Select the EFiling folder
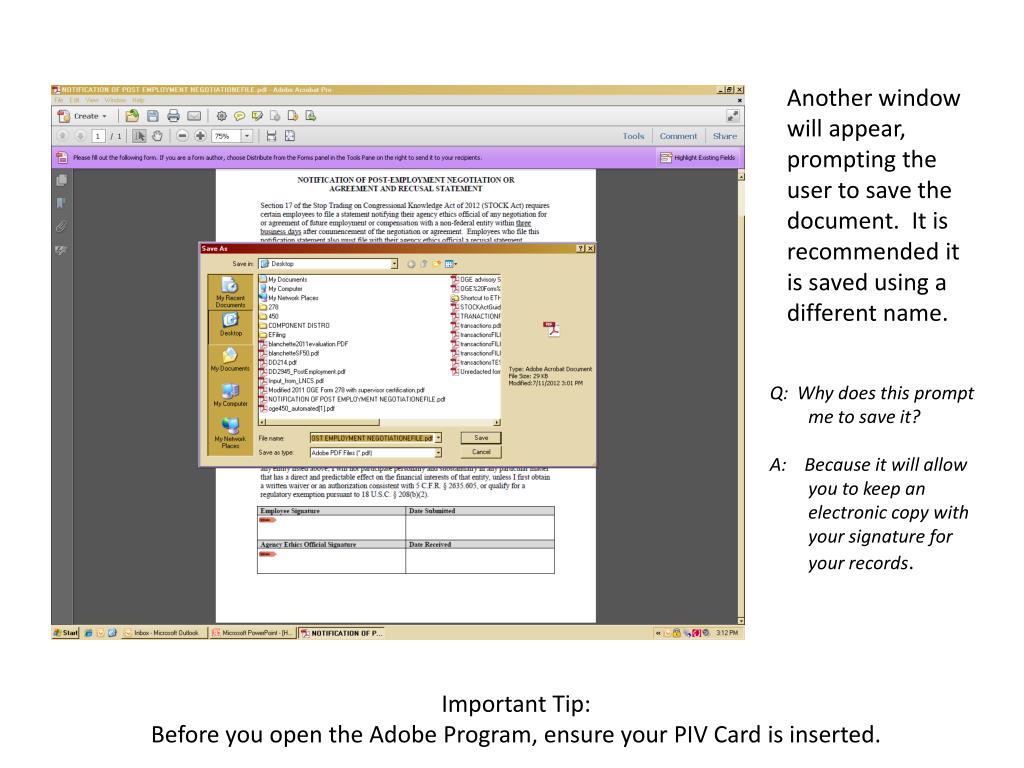The width and height of the screenshot is (1024, 768). click(272, 334)
